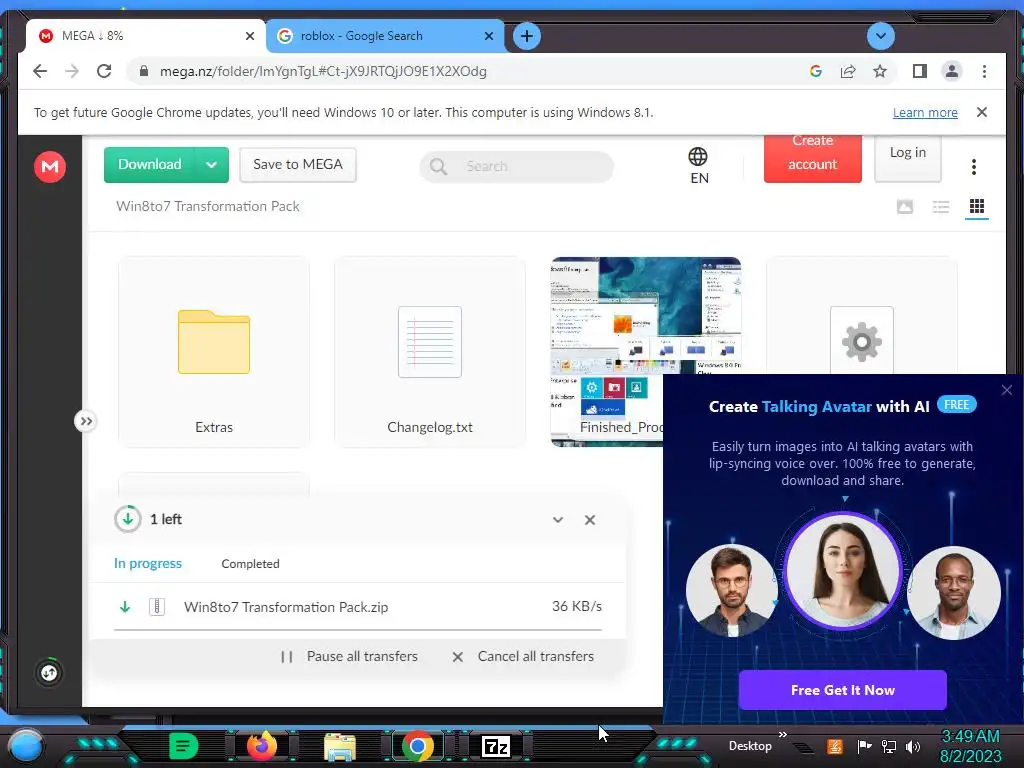
Task: Select the Completed tab
Action: point(250,564)
